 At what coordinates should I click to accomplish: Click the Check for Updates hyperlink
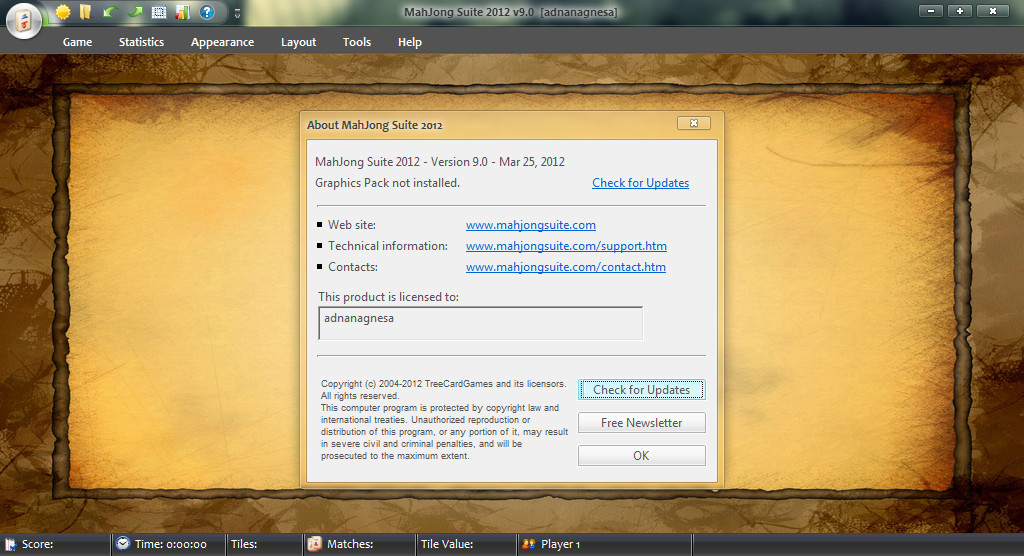point(640,183)
